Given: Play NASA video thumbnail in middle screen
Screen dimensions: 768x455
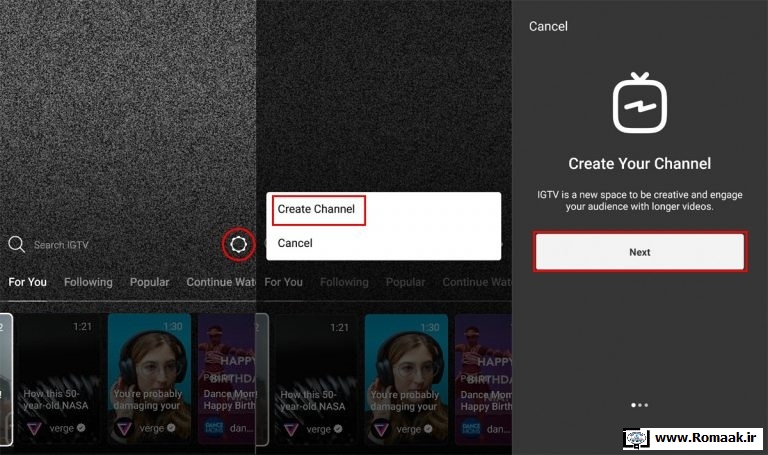Looking at the screenshot, I should click(x=316, y=380).
